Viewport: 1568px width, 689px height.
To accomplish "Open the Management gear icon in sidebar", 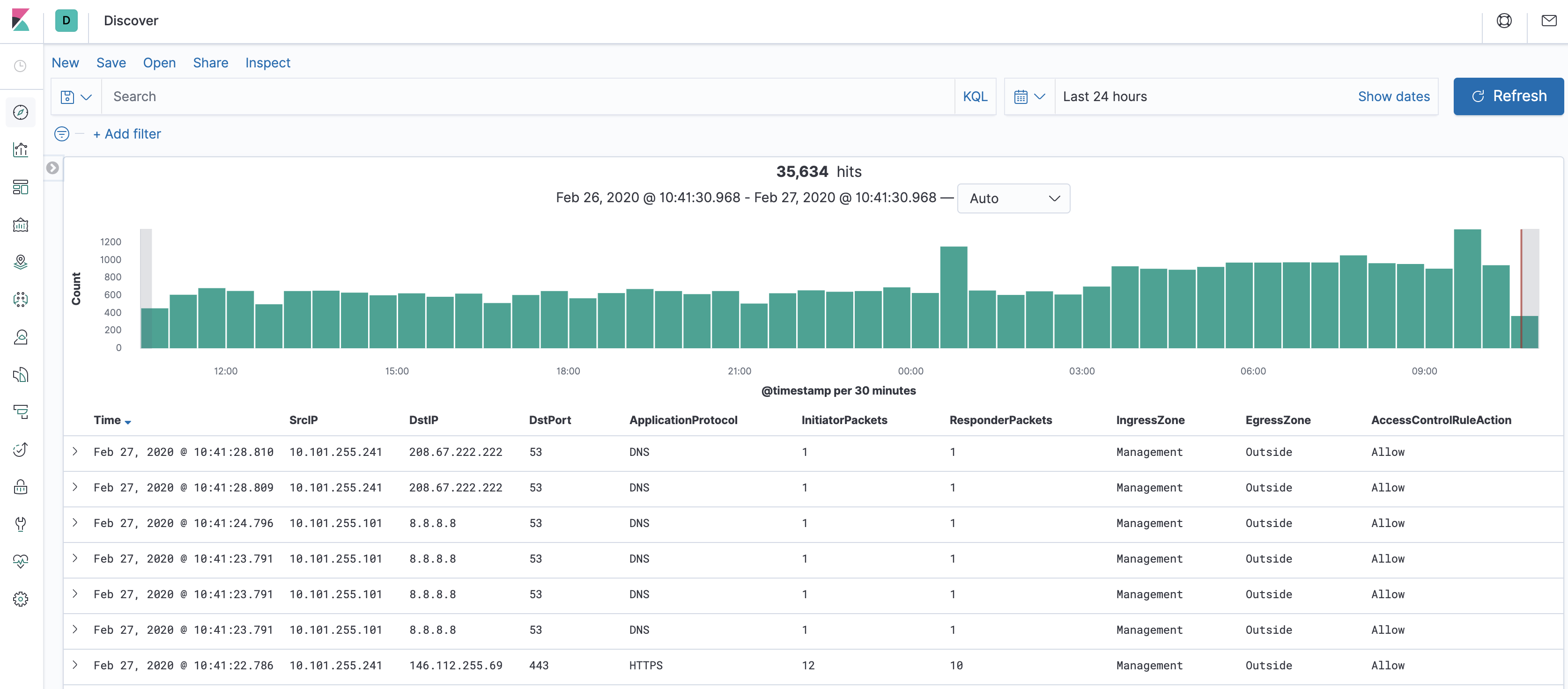I will click(x=21, y=598).
